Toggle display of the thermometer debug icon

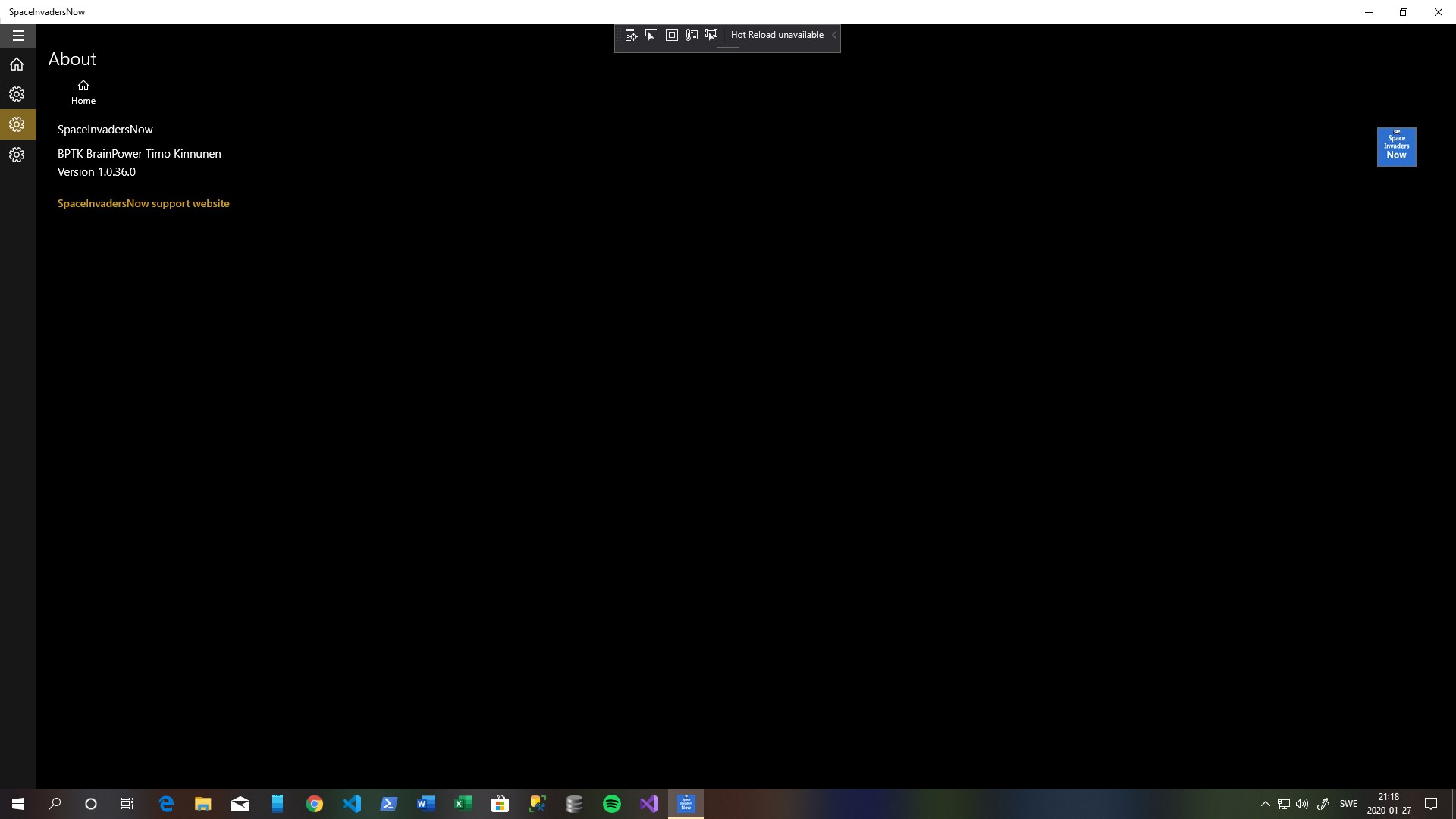click(692, 35)
